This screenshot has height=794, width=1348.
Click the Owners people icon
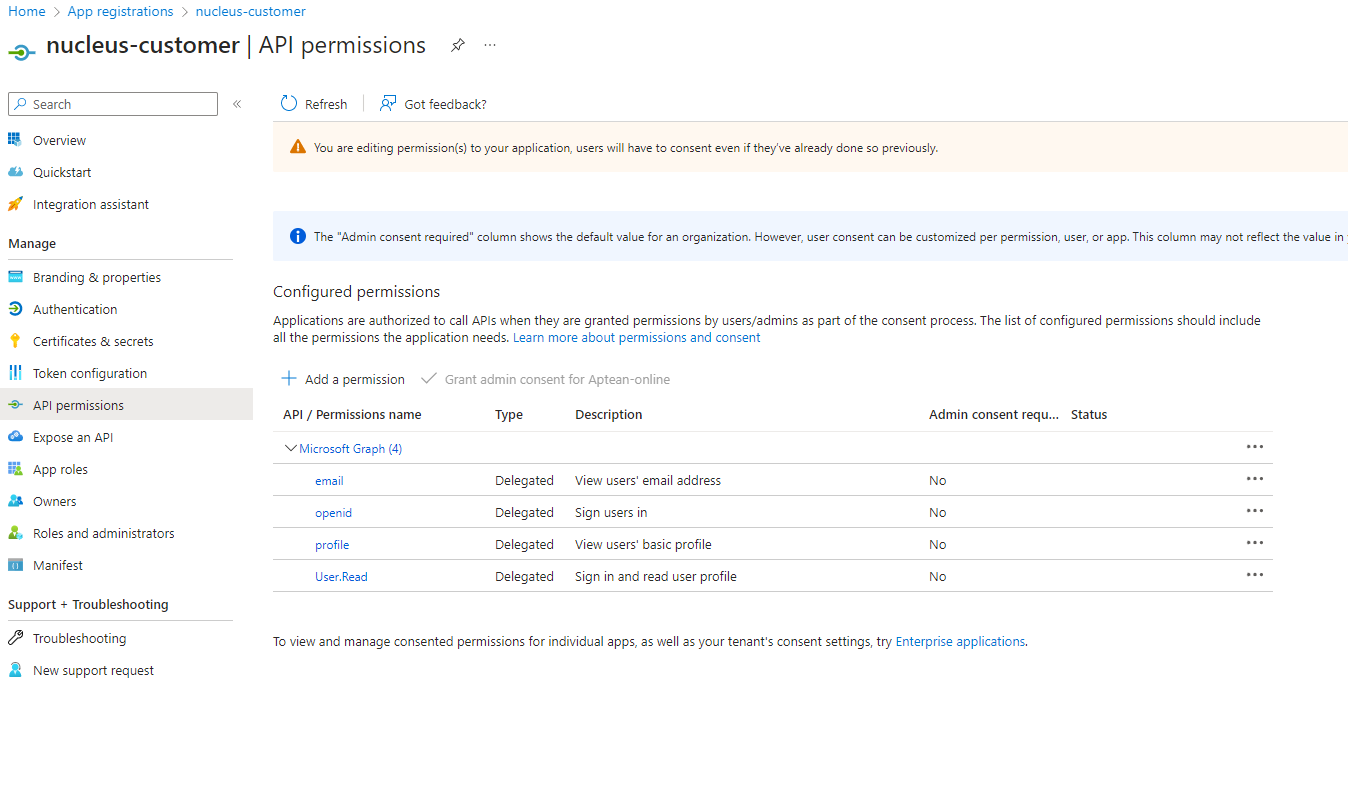(15, 501)
